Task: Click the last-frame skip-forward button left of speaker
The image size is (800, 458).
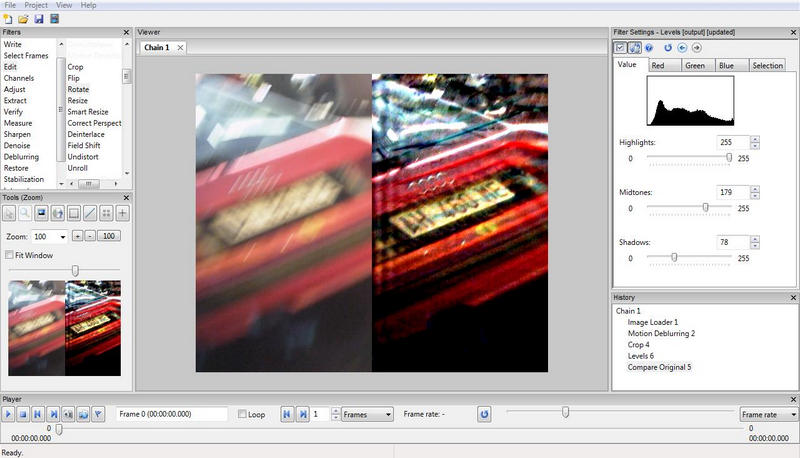Action: point(53,415)
